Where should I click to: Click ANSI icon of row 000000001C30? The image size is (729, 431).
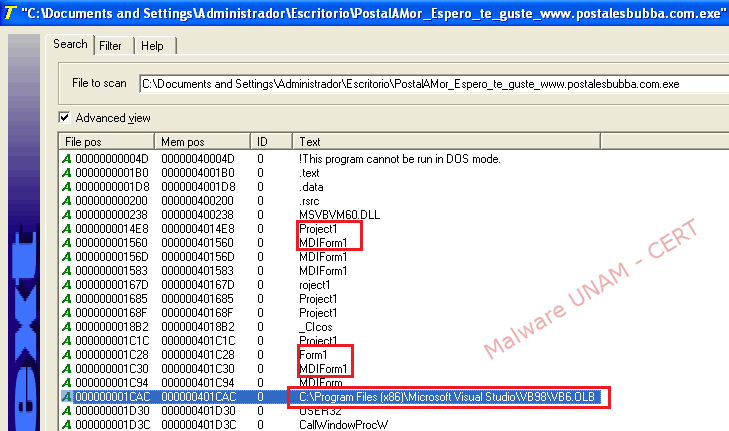click(x=67, y=369)
